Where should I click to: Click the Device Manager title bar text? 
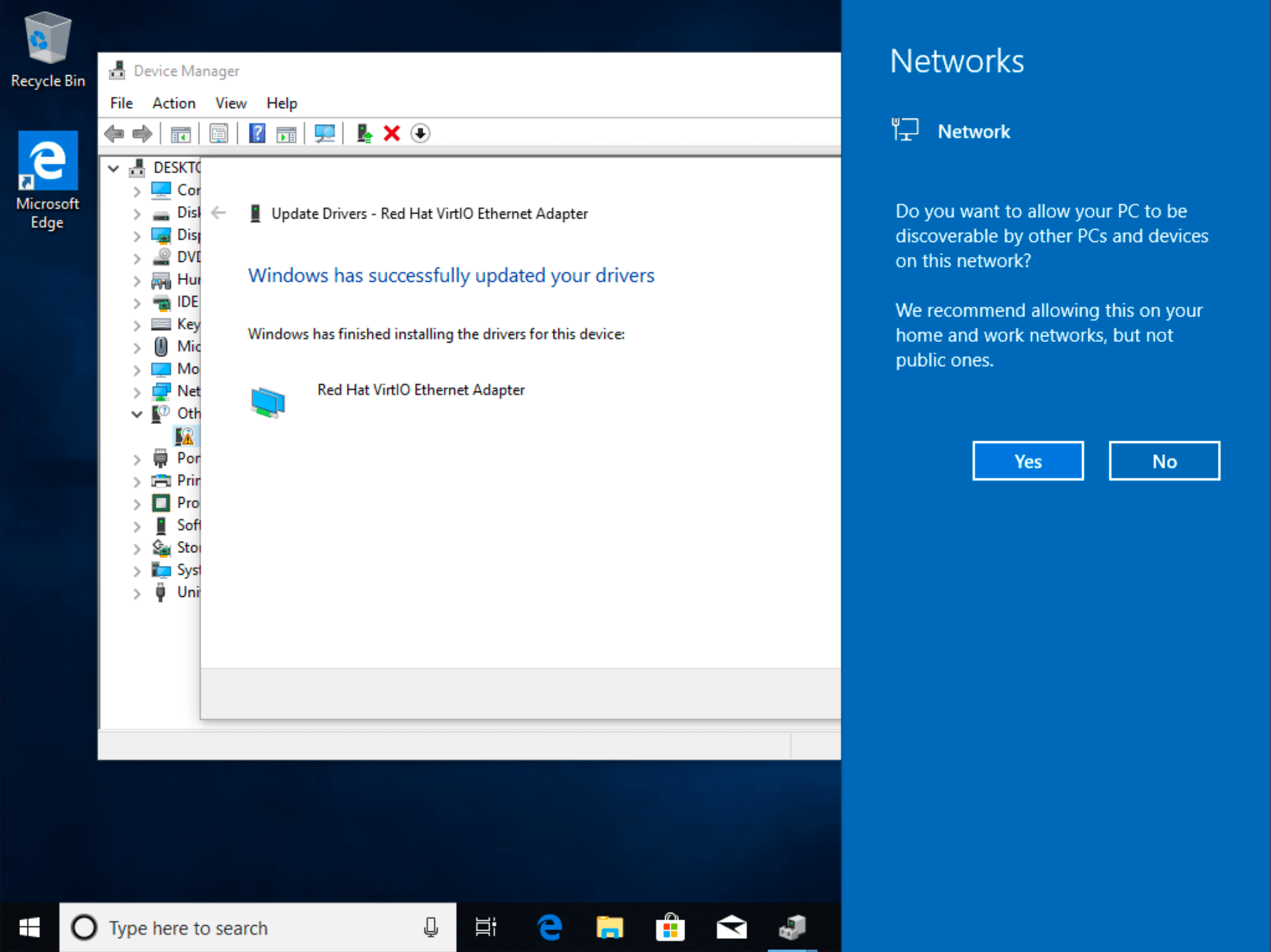[x=186, y=71]
